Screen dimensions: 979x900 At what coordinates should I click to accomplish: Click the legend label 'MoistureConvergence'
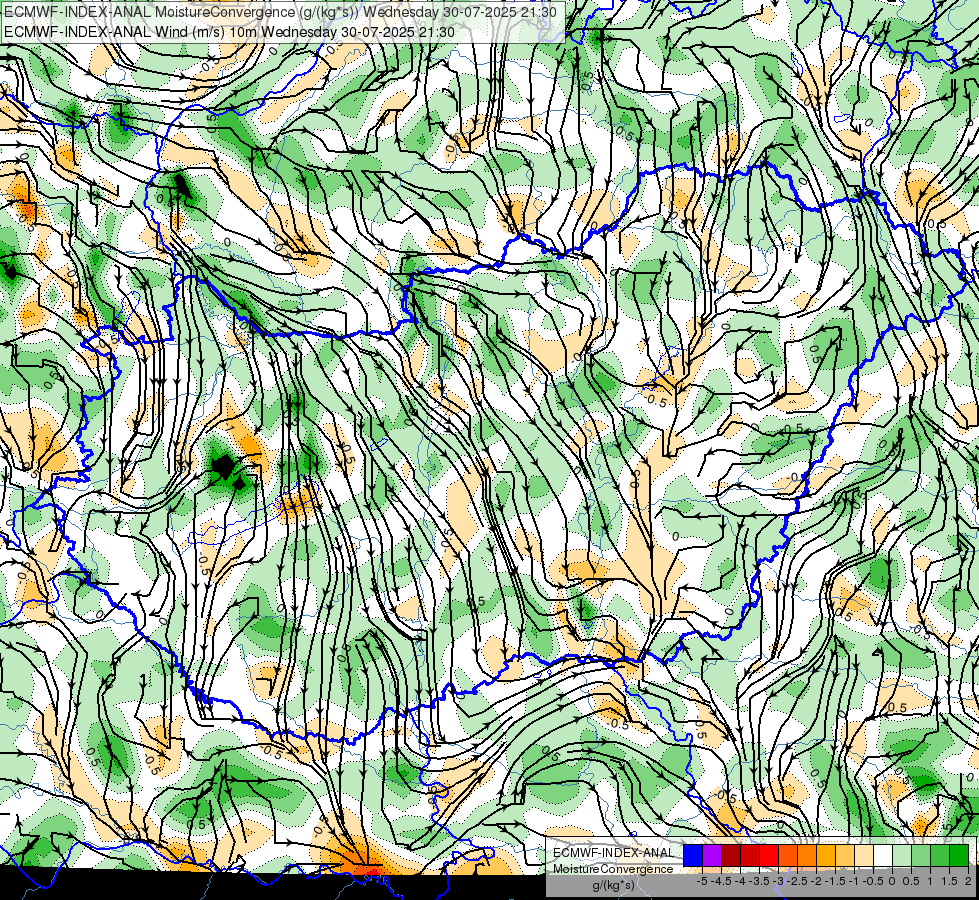[x=613, y=869]
